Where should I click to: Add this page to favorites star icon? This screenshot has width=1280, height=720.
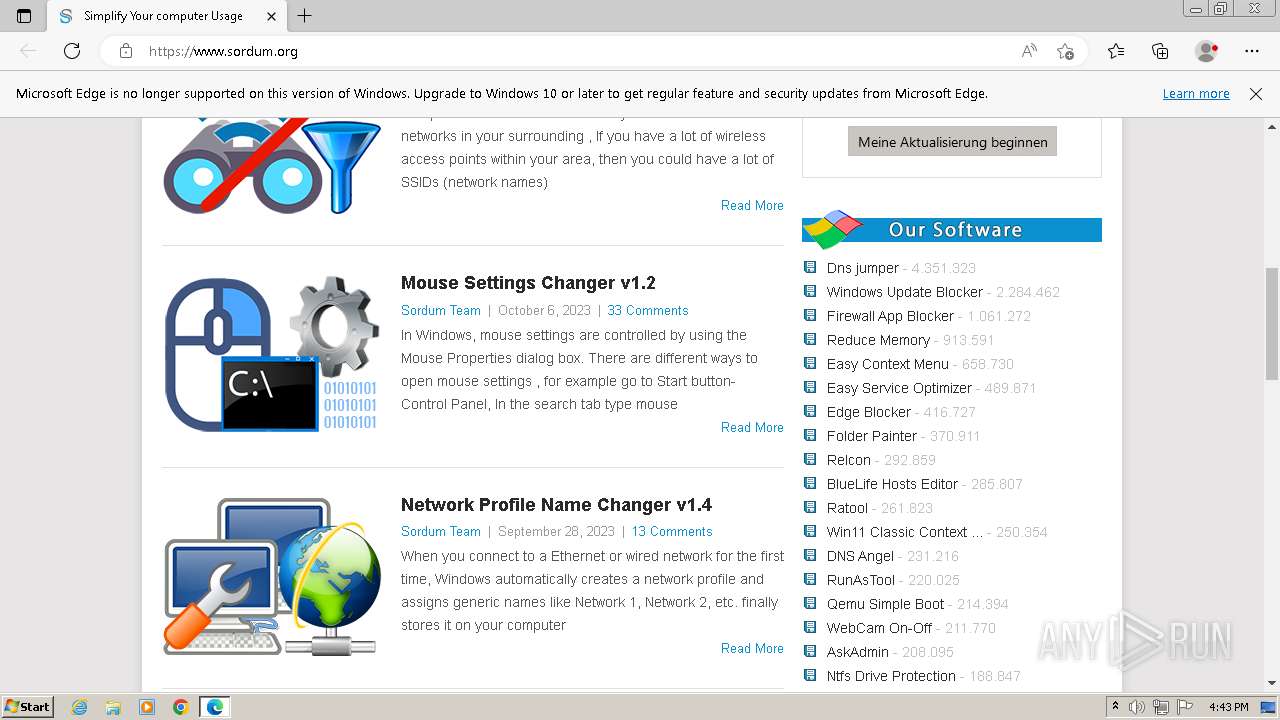[x=1066, y=51]
